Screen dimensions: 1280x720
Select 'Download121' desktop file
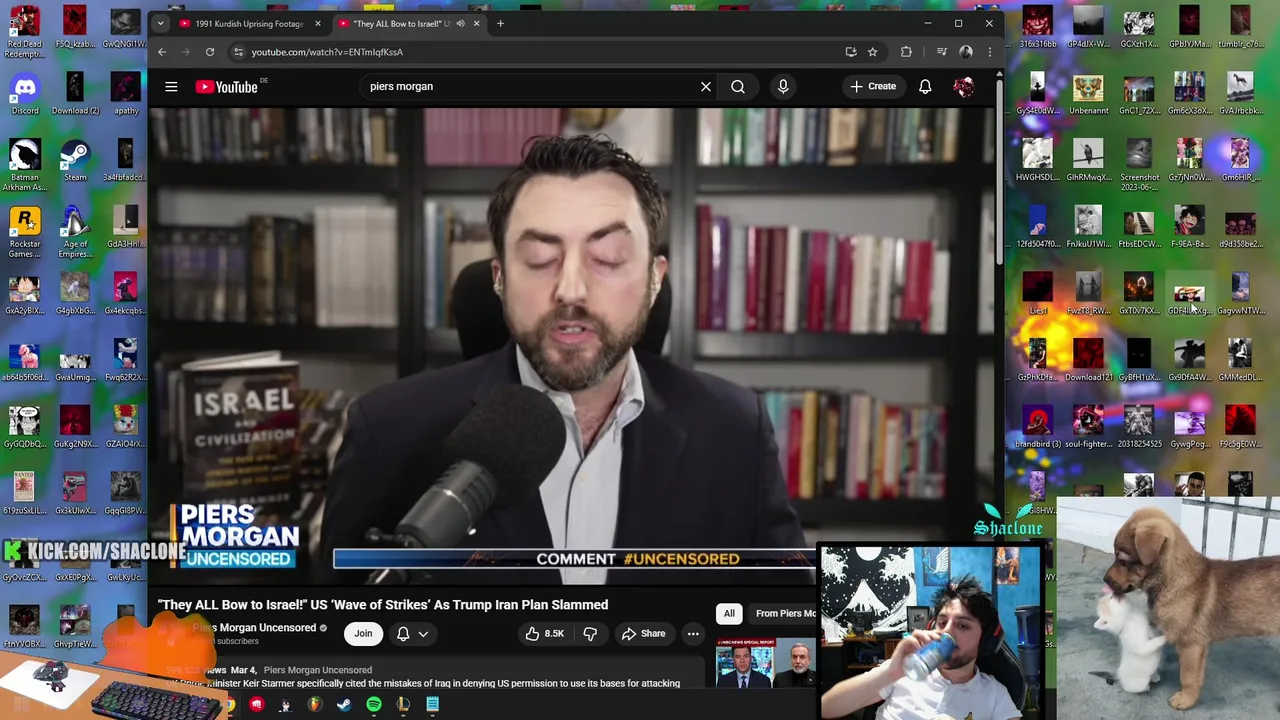[1088, 361]
